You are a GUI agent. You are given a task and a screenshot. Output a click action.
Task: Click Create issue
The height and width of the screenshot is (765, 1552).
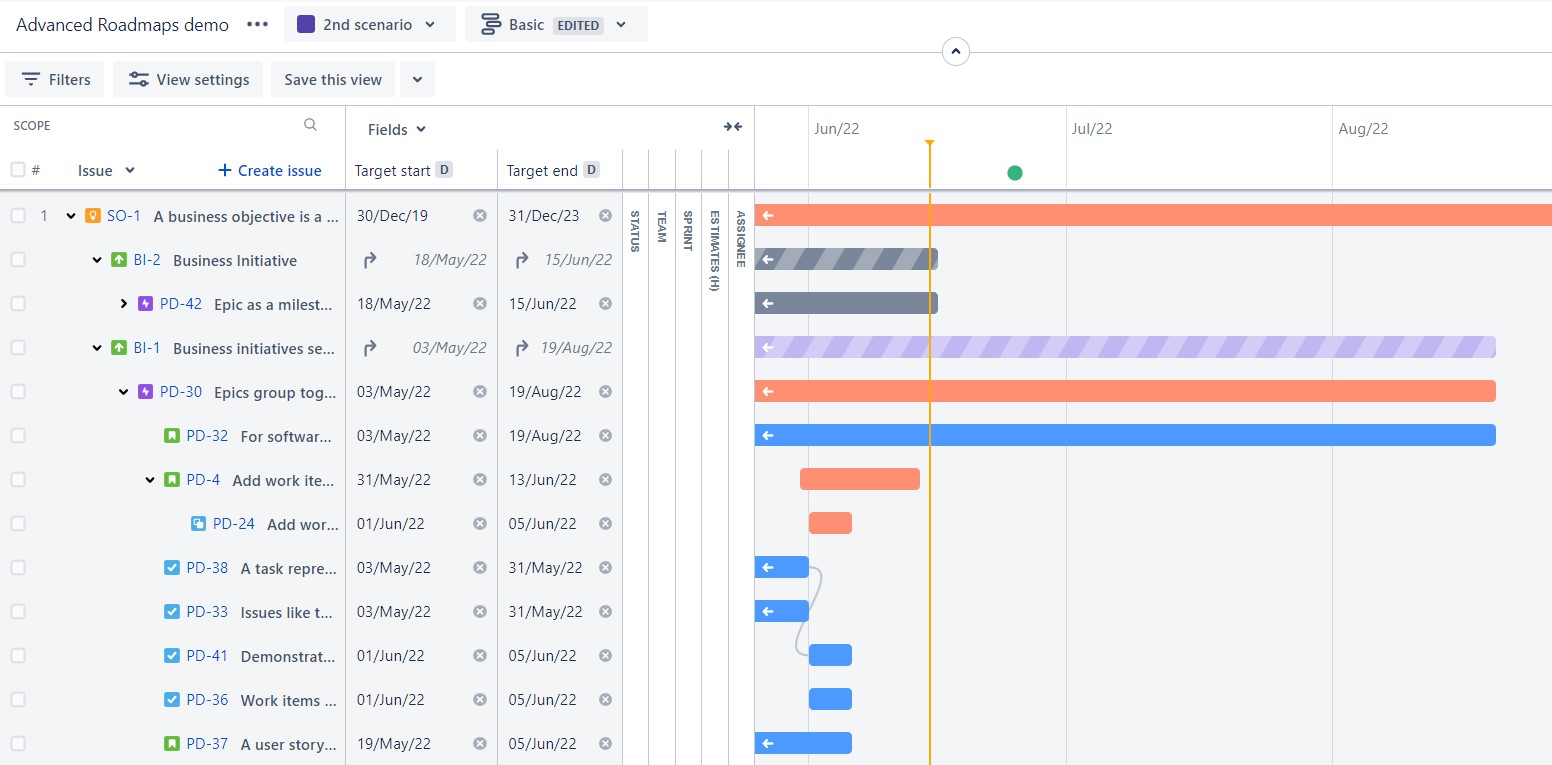pyautogui.click(x=270, y=170)
